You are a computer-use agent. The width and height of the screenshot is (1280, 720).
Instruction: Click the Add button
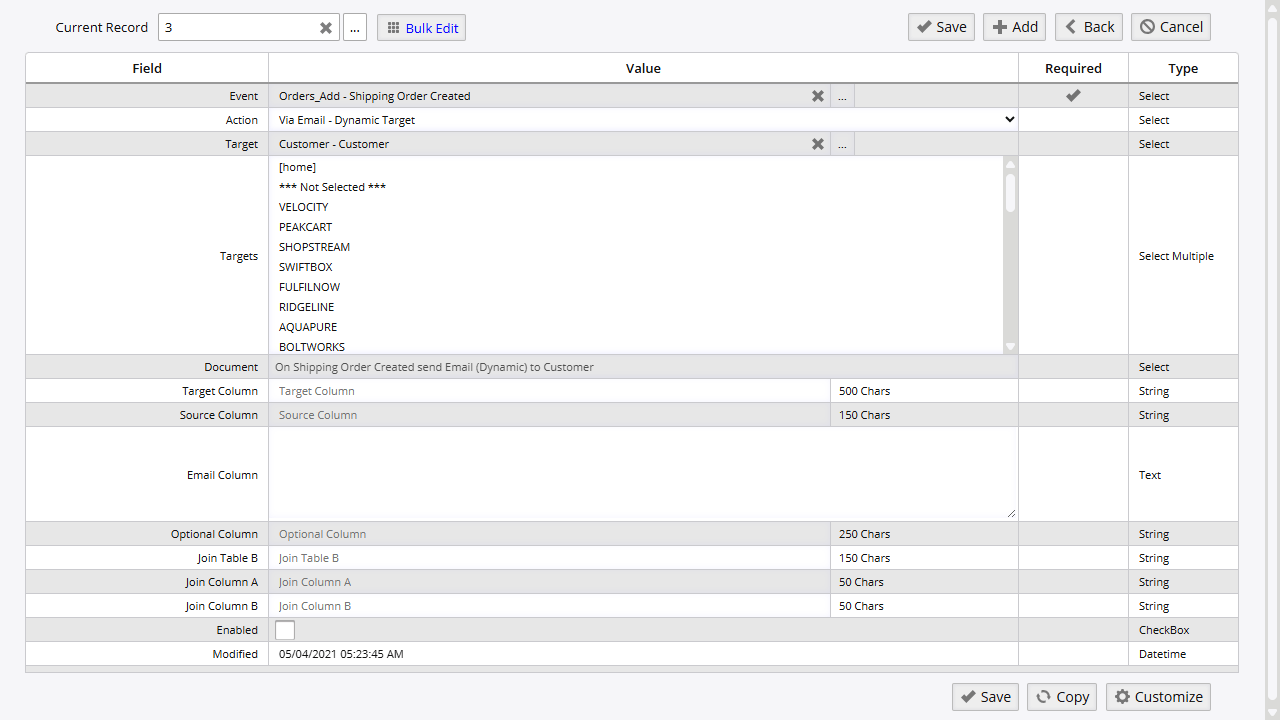coord(1014,27)
